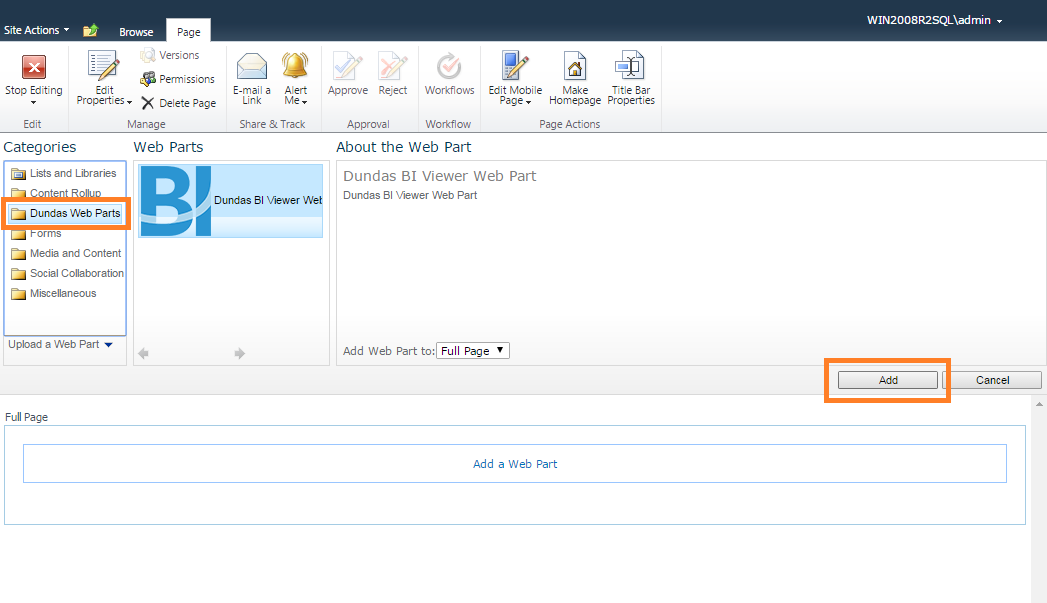Viewport: 1047px width, 603px height.
Task: Click Edit Mobile Page icon
Action: (515, 66)
